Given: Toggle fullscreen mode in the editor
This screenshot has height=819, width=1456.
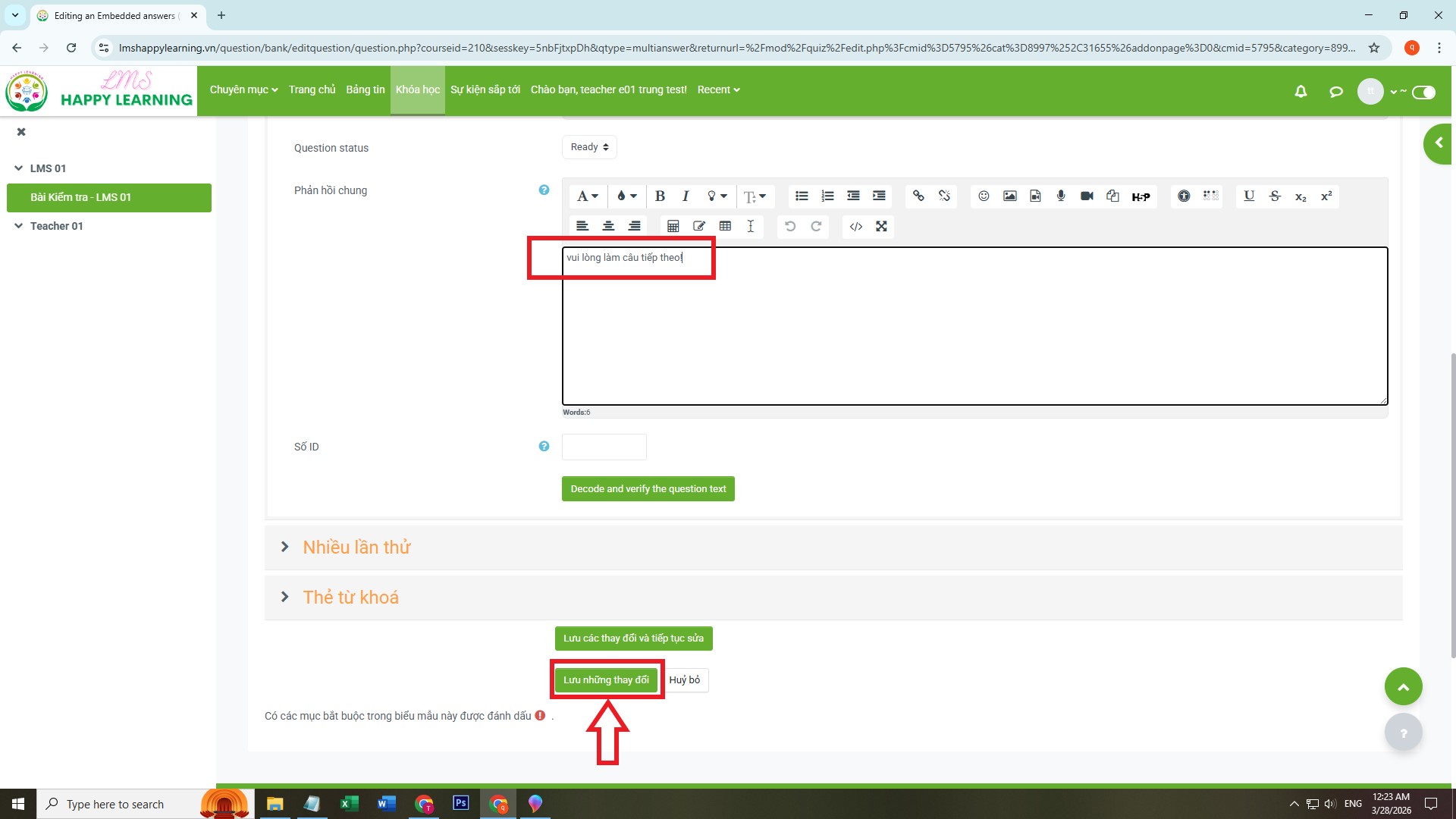Looking at the screenshot, I should (x=881, y=227).
